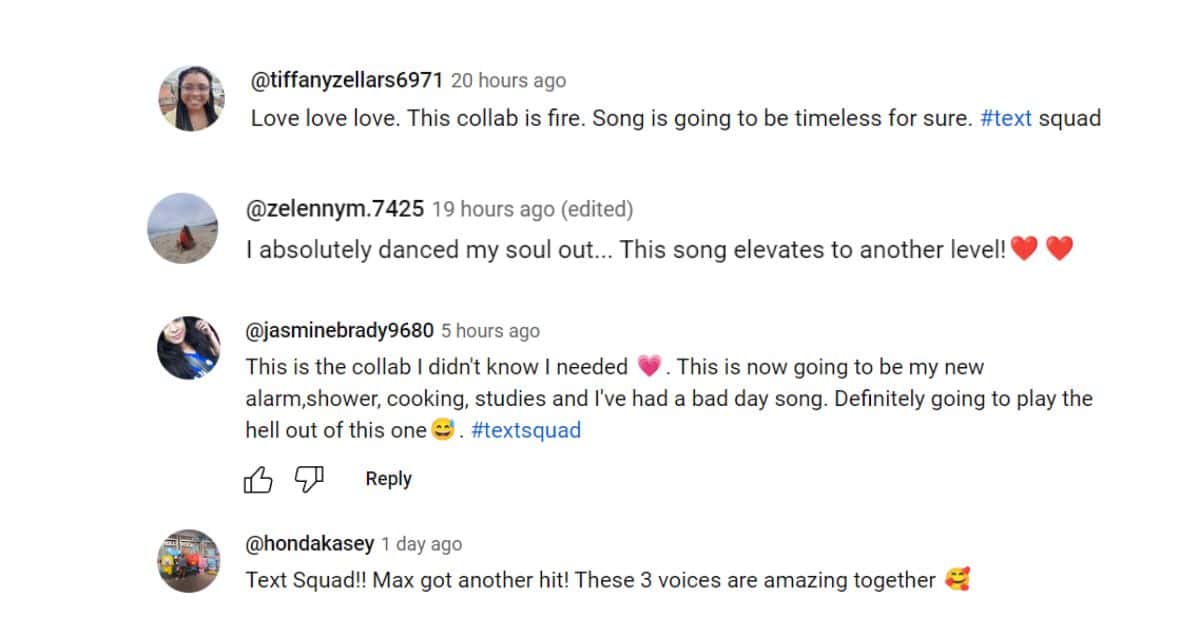Open the #text hashtag link
Image resolution: width=1200 pixels, height=630 pixels.
click(x=1006, y=118)
